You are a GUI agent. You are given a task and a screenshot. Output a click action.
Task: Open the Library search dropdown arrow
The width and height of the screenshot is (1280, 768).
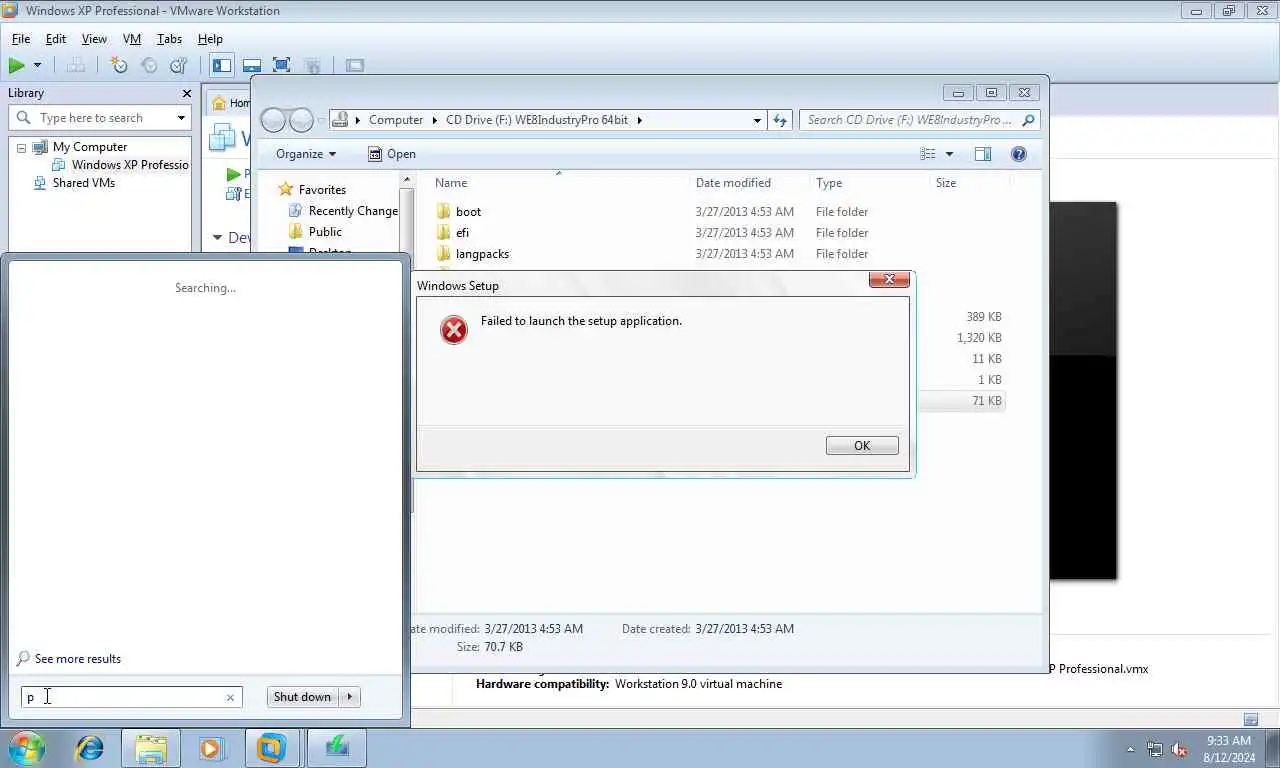181,118
